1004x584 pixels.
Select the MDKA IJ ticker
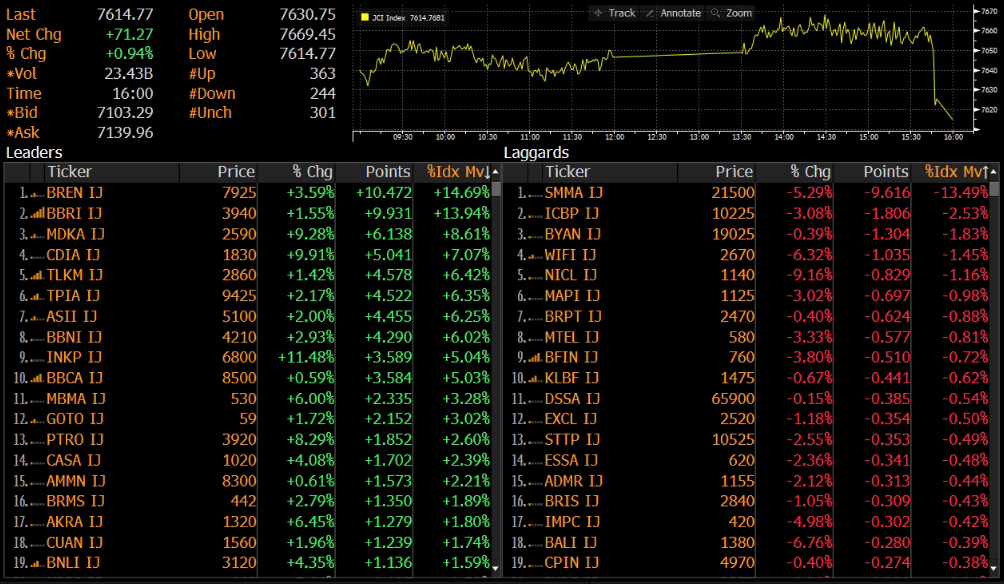[75, 234]
